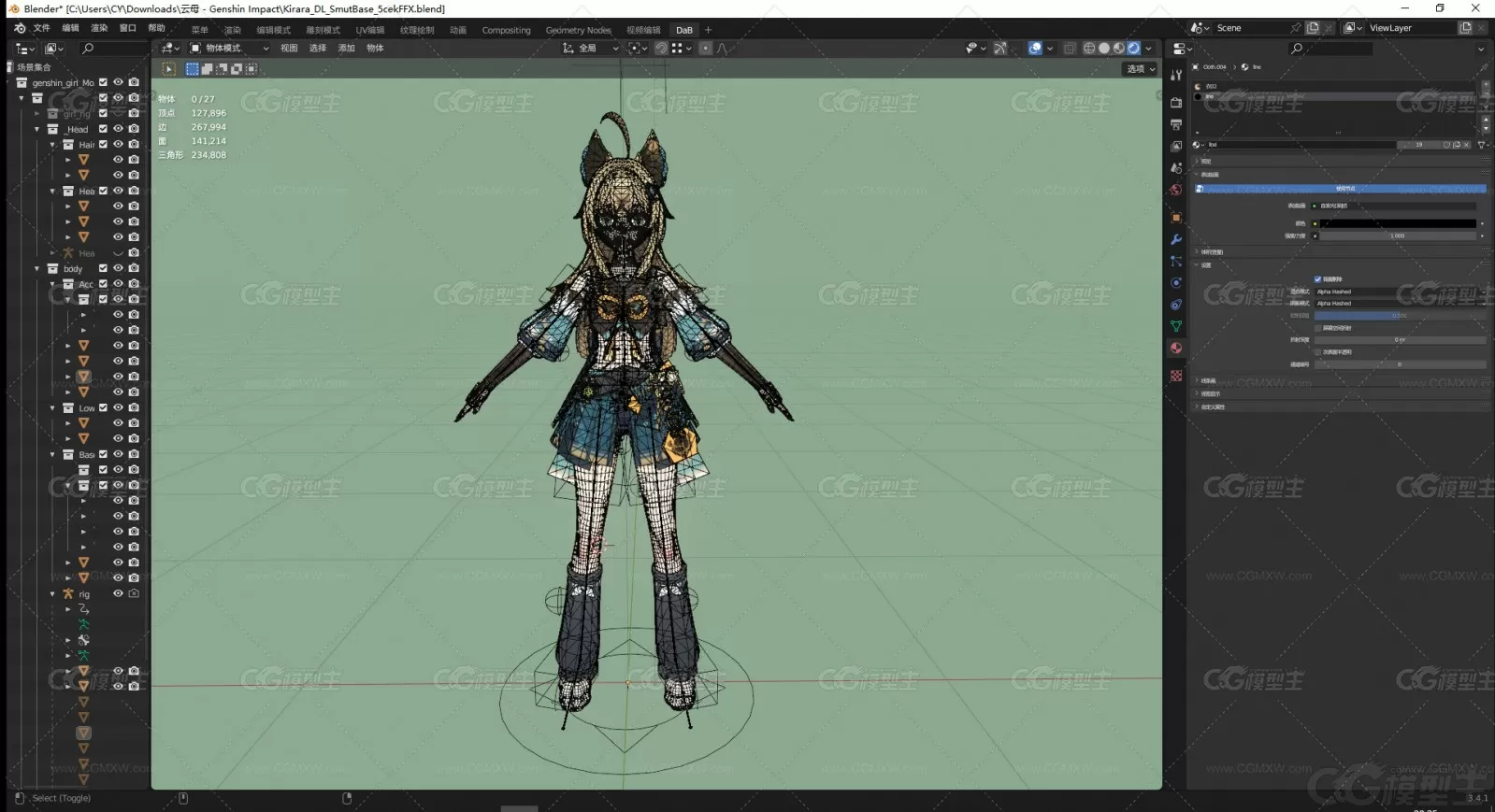Open the blend mode Alpha Hashed dropdown

(1400, 292)
